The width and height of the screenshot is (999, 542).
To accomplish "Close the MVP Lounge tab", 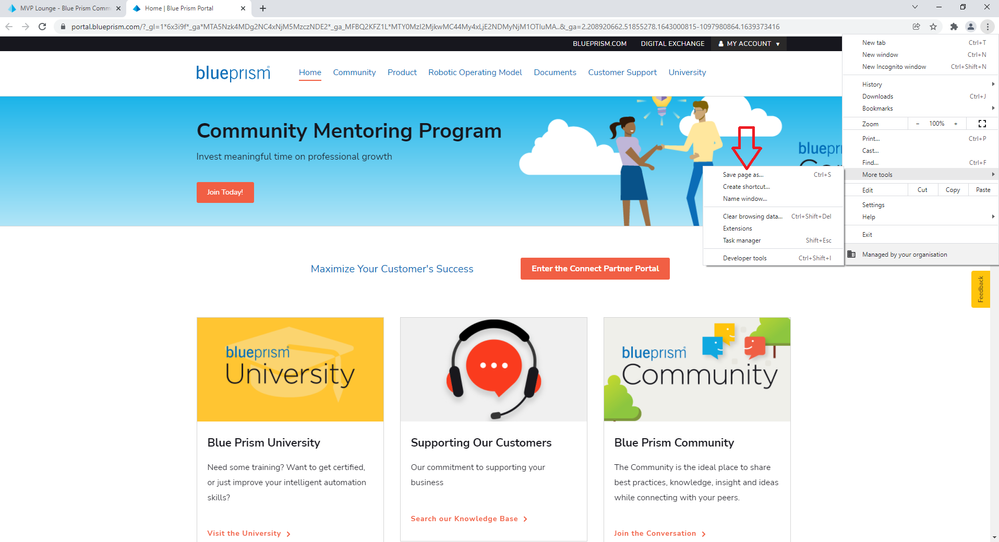I will pos(119,8).
